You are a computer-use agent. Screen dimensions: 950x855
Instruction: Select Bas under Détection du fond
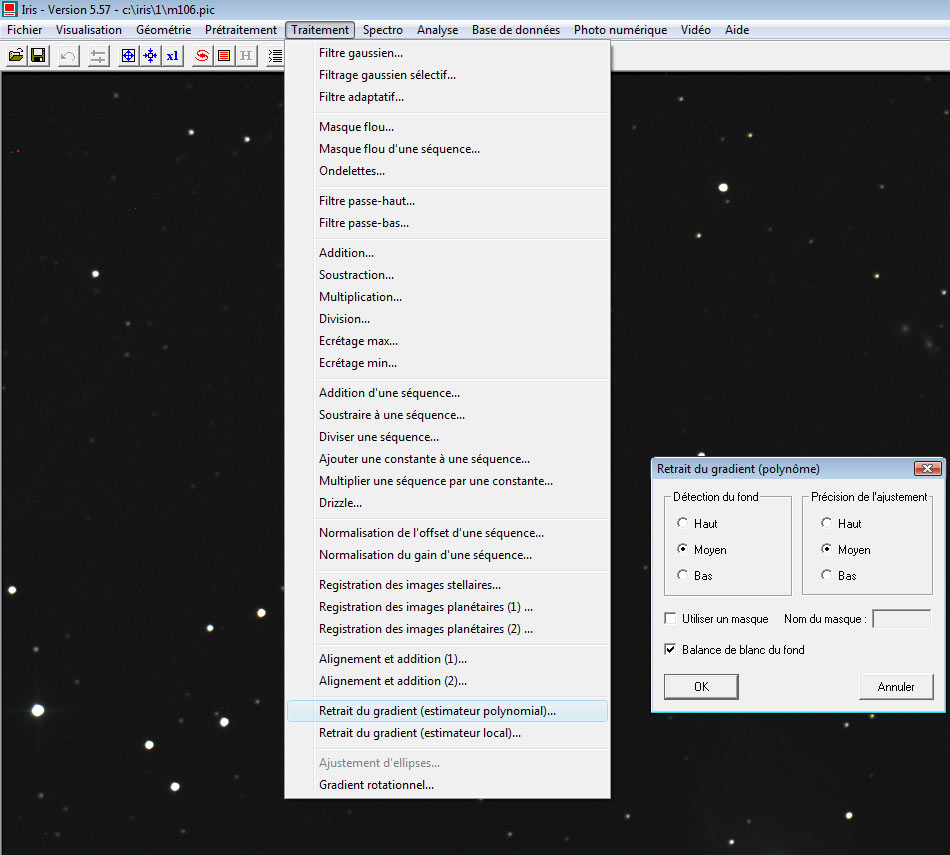[683, 575]
